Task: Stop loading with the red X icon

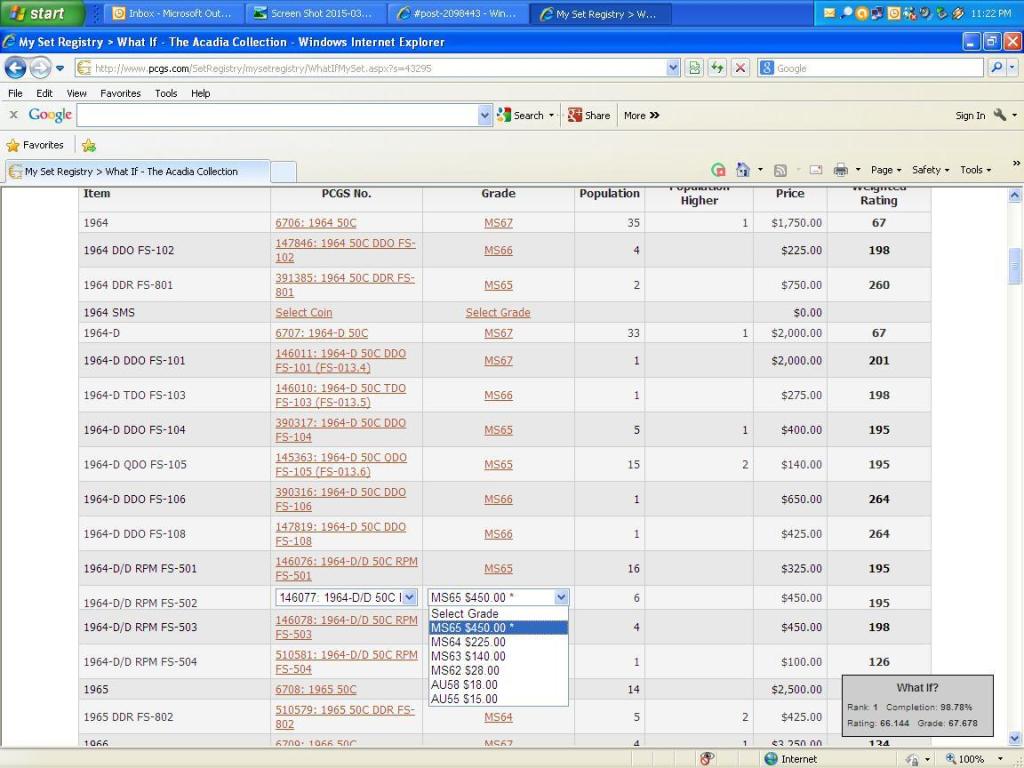Action: point(740,68)
